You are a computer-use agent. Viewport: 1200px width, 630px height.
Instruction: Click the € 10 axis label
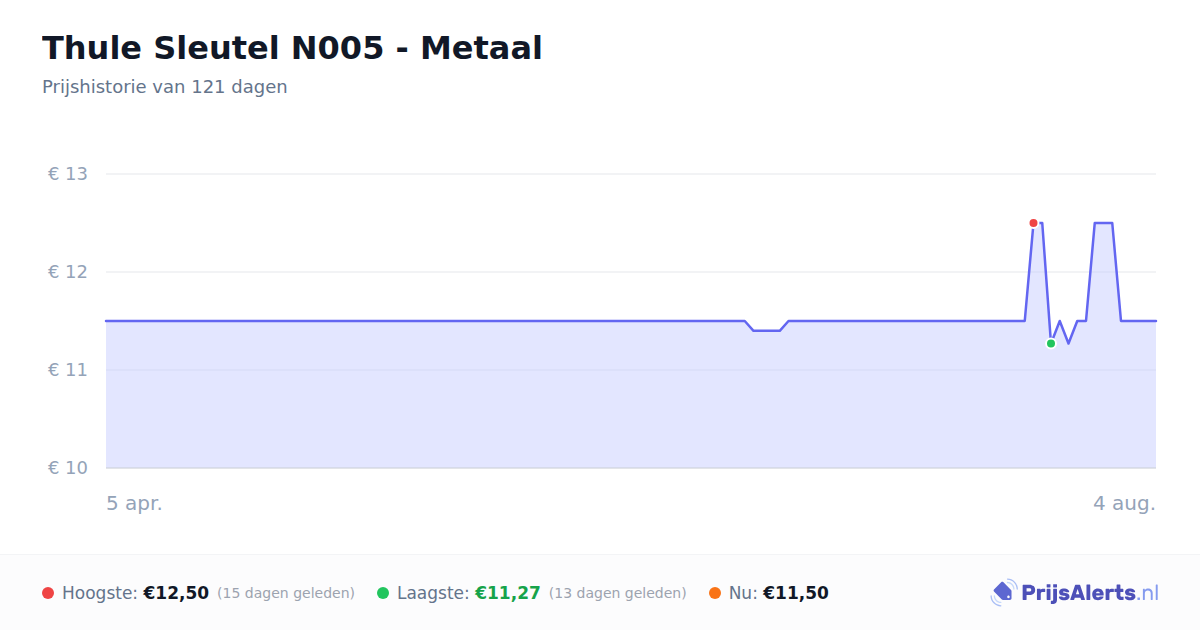(x=68, y=468)
